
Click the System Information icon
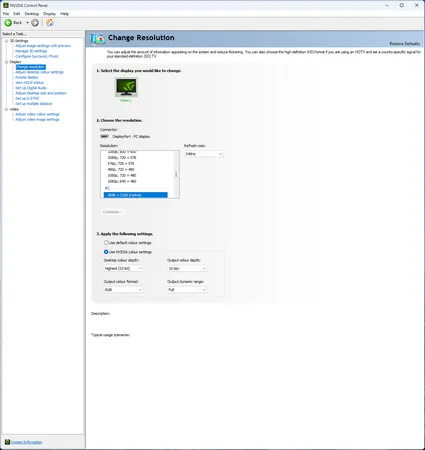pos(7,442)
